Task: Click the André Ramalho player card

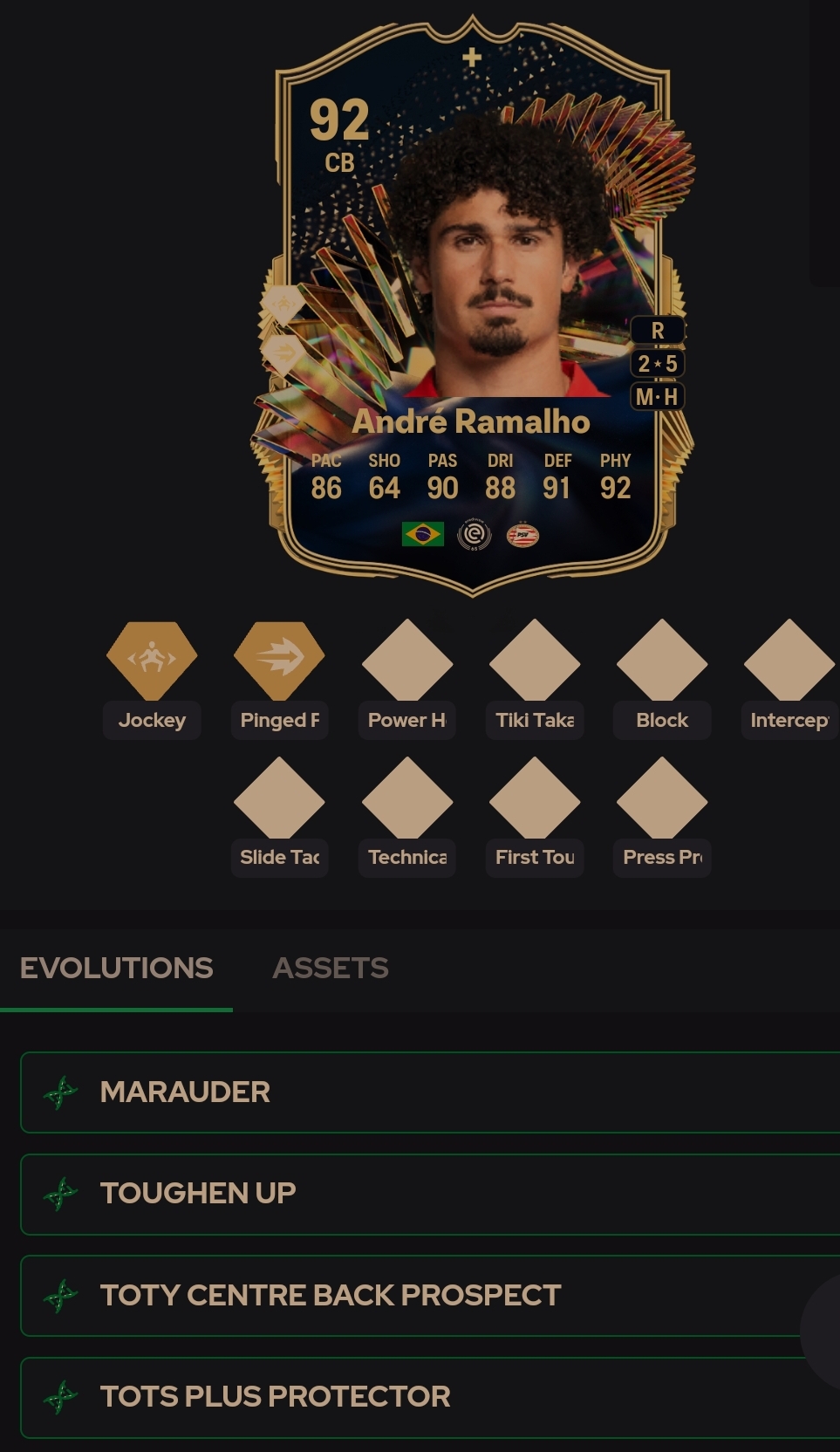Action: pos(472,305)
